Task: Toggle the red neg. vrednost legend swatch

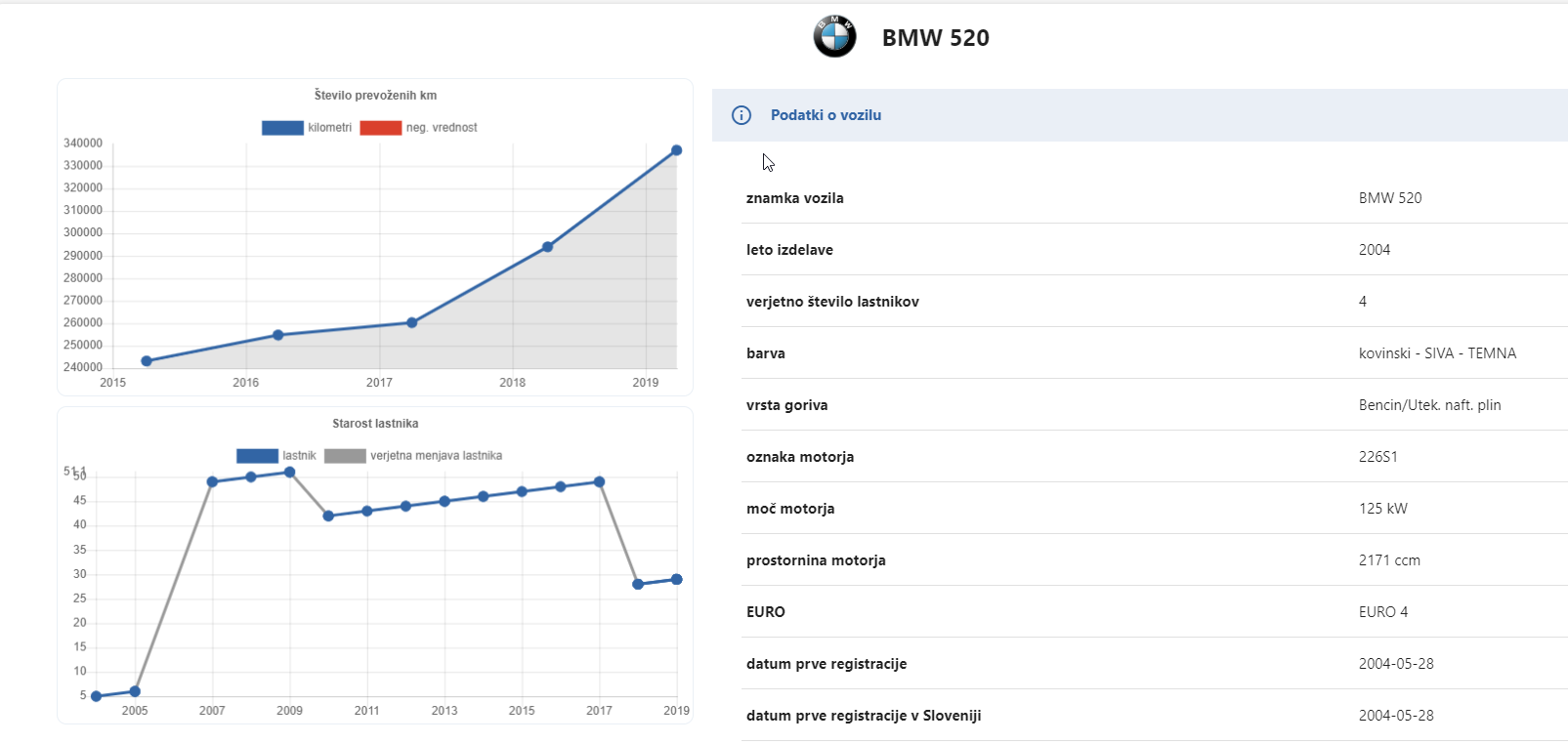Action: tap(381, 128)
